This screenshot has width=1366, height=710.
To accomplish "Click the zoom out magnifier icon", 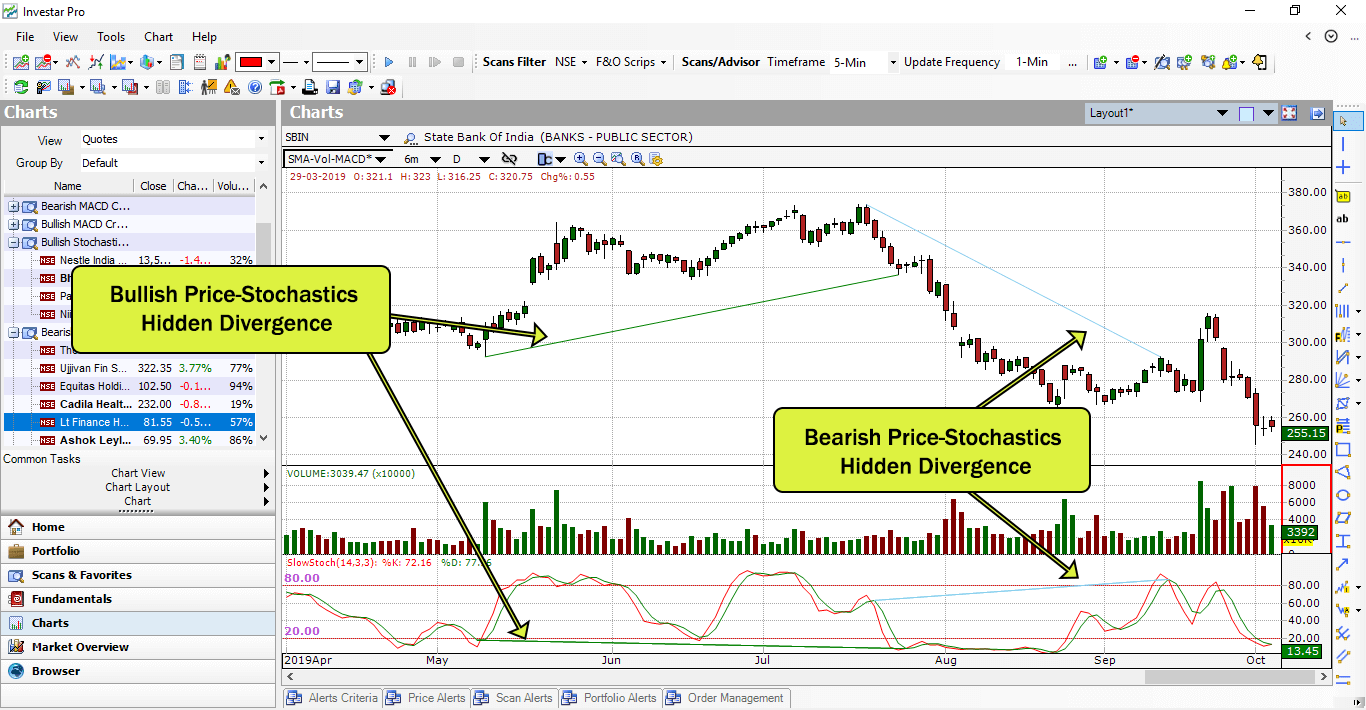I will pos(599,159).
